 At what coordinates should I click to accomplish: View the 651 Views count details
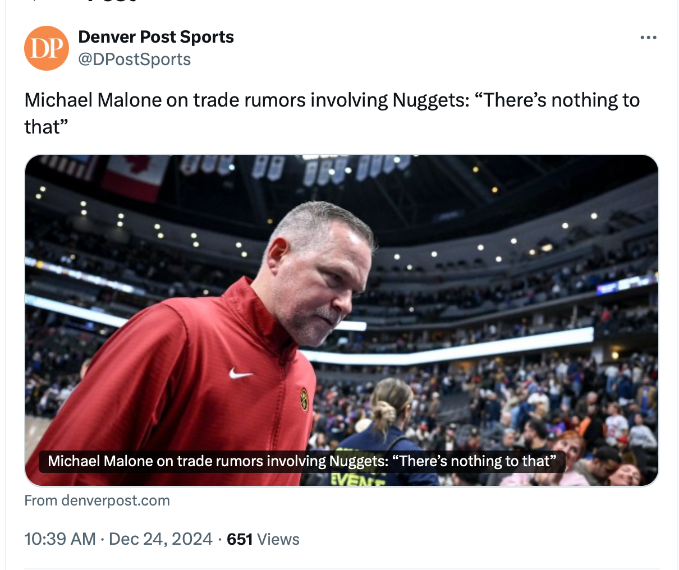coord(263,539)
